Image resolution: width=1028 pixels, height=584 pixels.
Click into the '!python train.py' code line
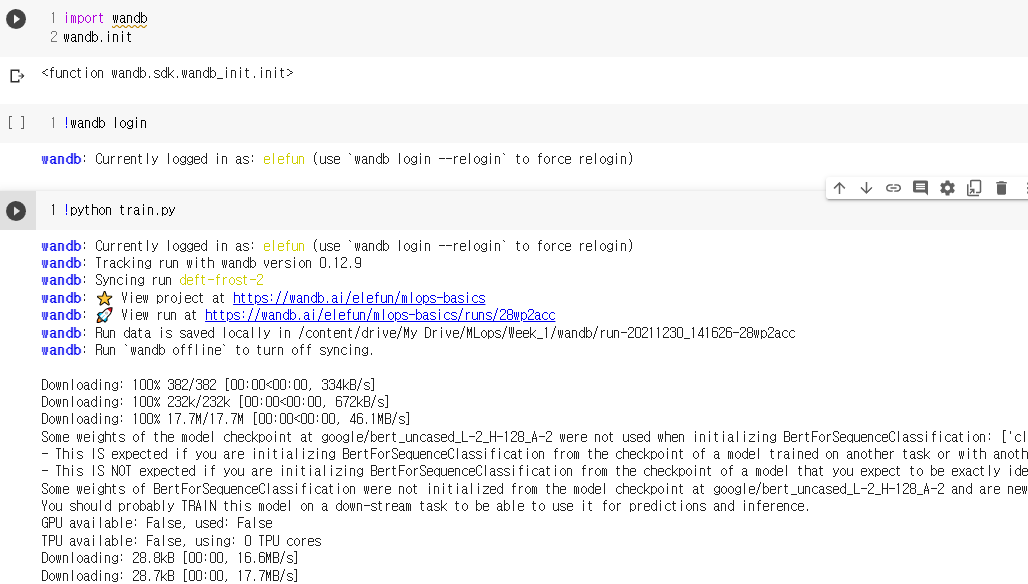[119, 210]
